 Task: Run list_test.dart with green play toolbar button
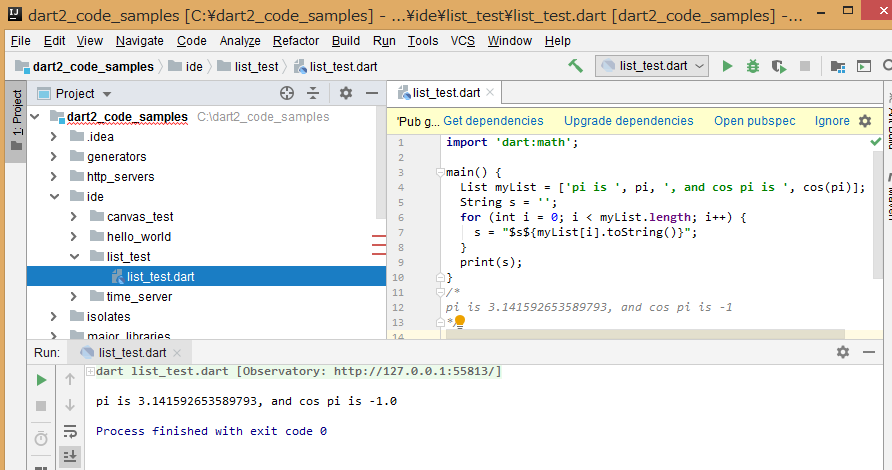(x=727, y=66)
